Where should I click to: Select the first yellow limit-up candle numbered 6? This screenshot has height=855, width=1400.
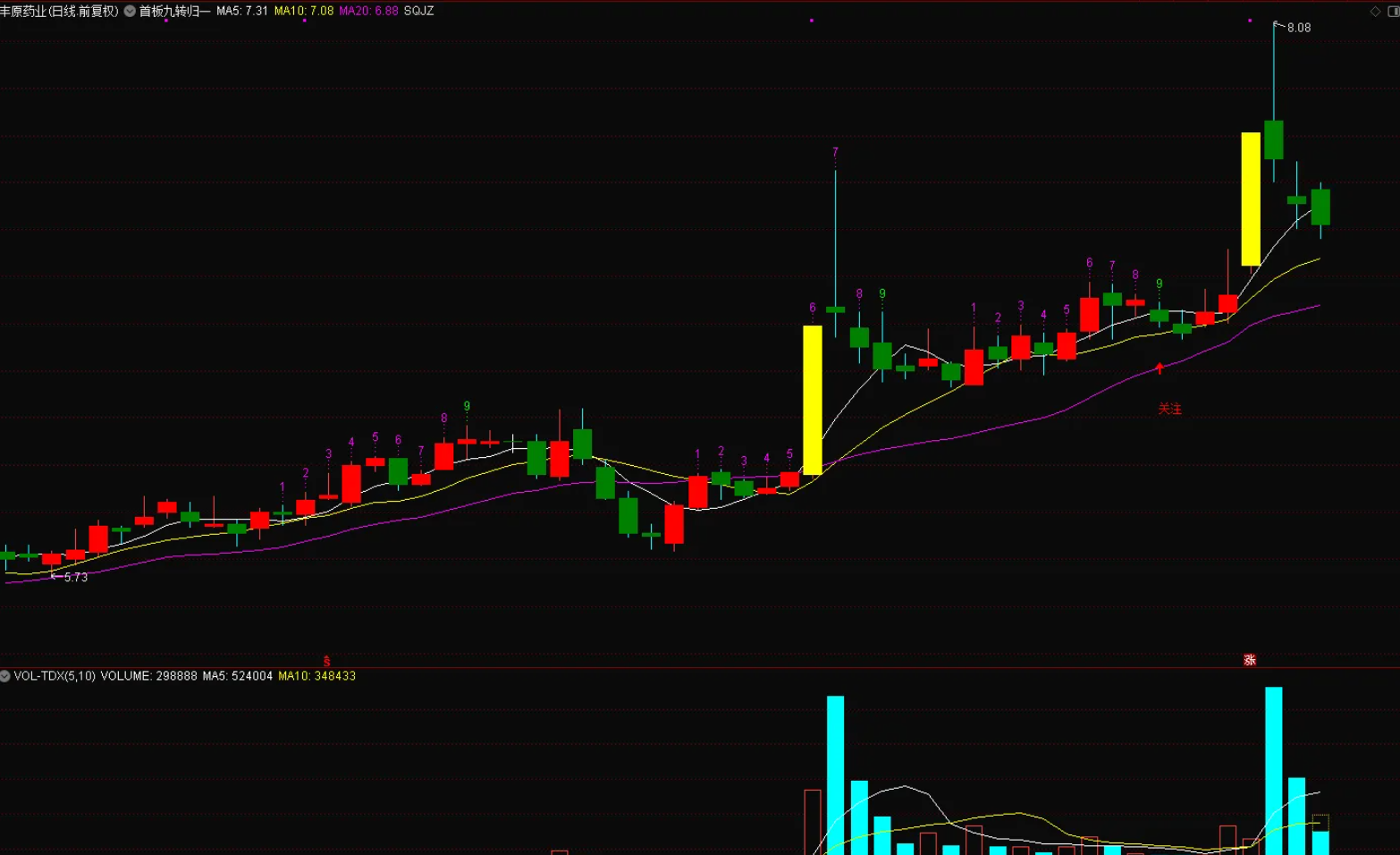812,400
